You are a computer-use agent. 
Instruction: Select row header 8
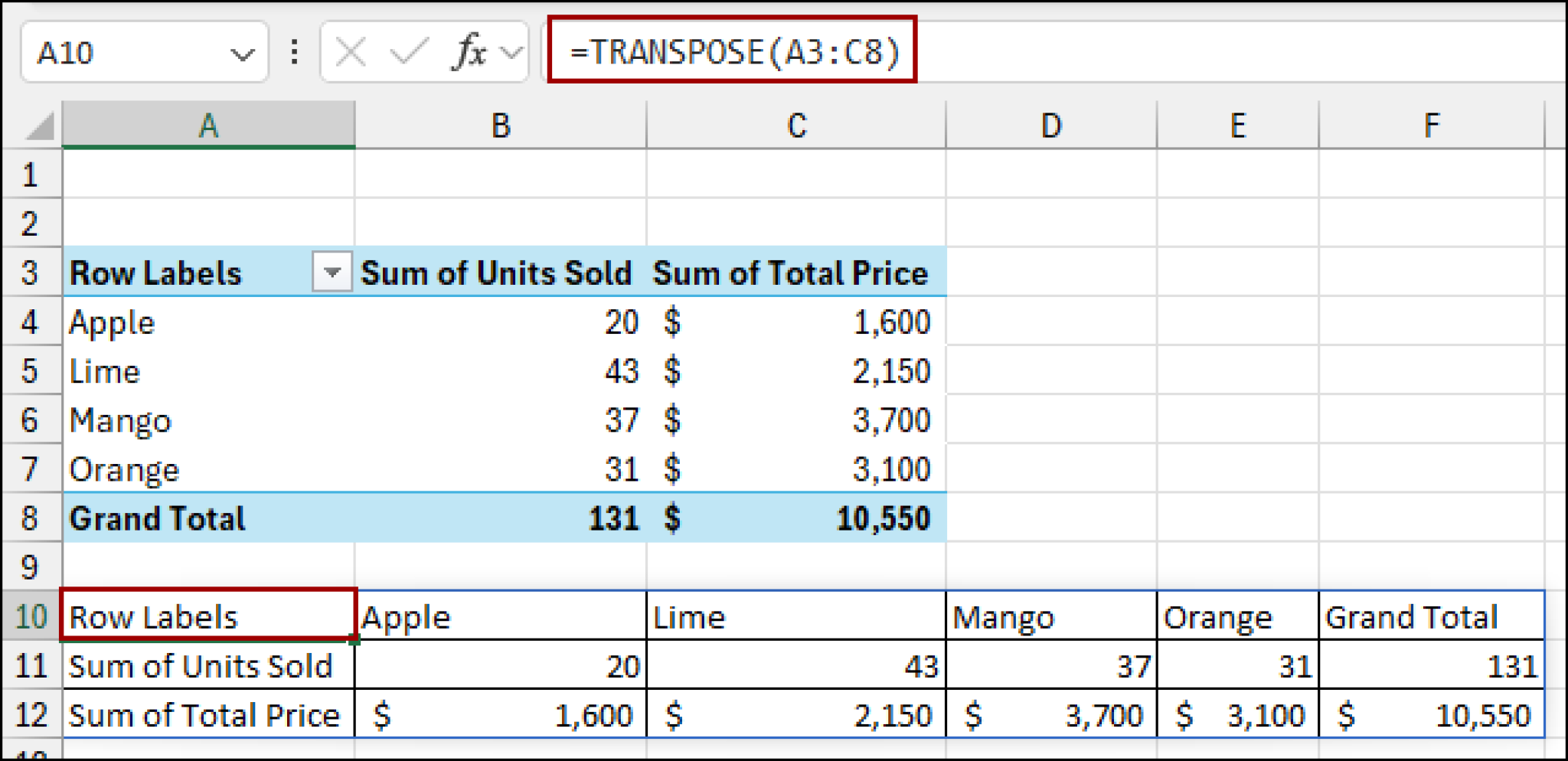tap(31, 518)
